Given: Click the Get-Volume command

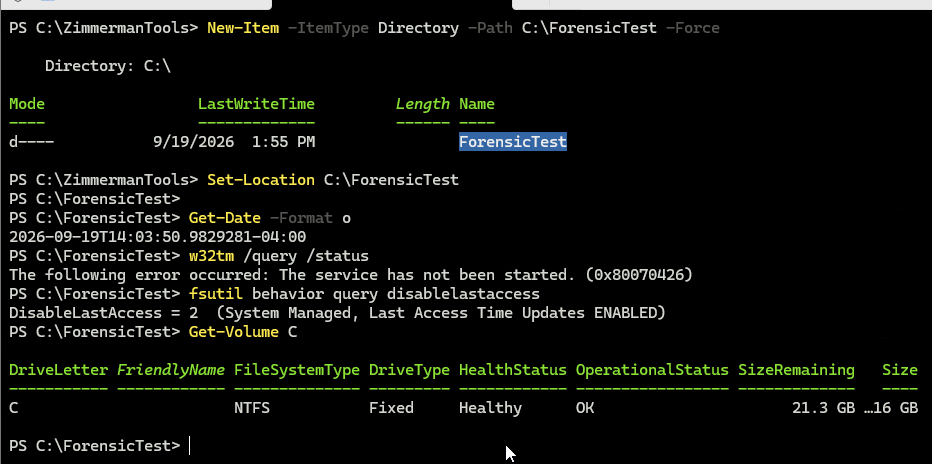Looking at the screenshot, I should click(x=234, y=332).
